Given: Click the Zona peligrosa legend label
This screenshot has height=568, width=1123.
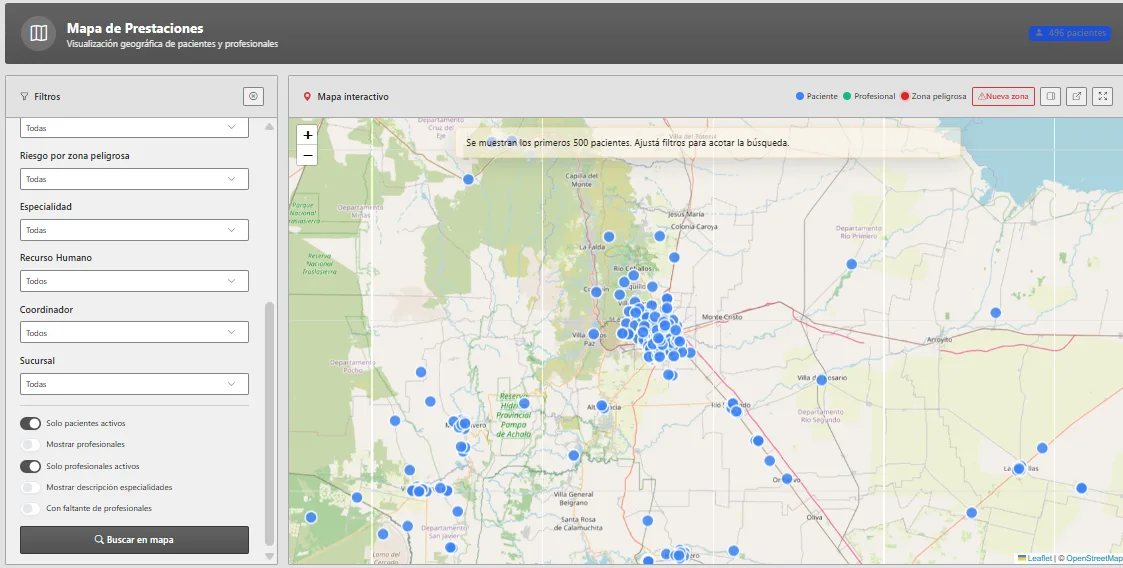Looking at the screenshot, I should coord(939,96).
